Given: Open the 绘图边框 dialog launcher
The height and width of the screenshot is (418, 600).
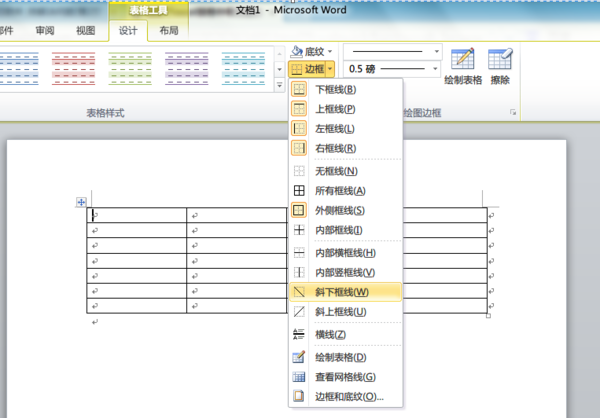Looking at the screenshot, I should 513,112.
